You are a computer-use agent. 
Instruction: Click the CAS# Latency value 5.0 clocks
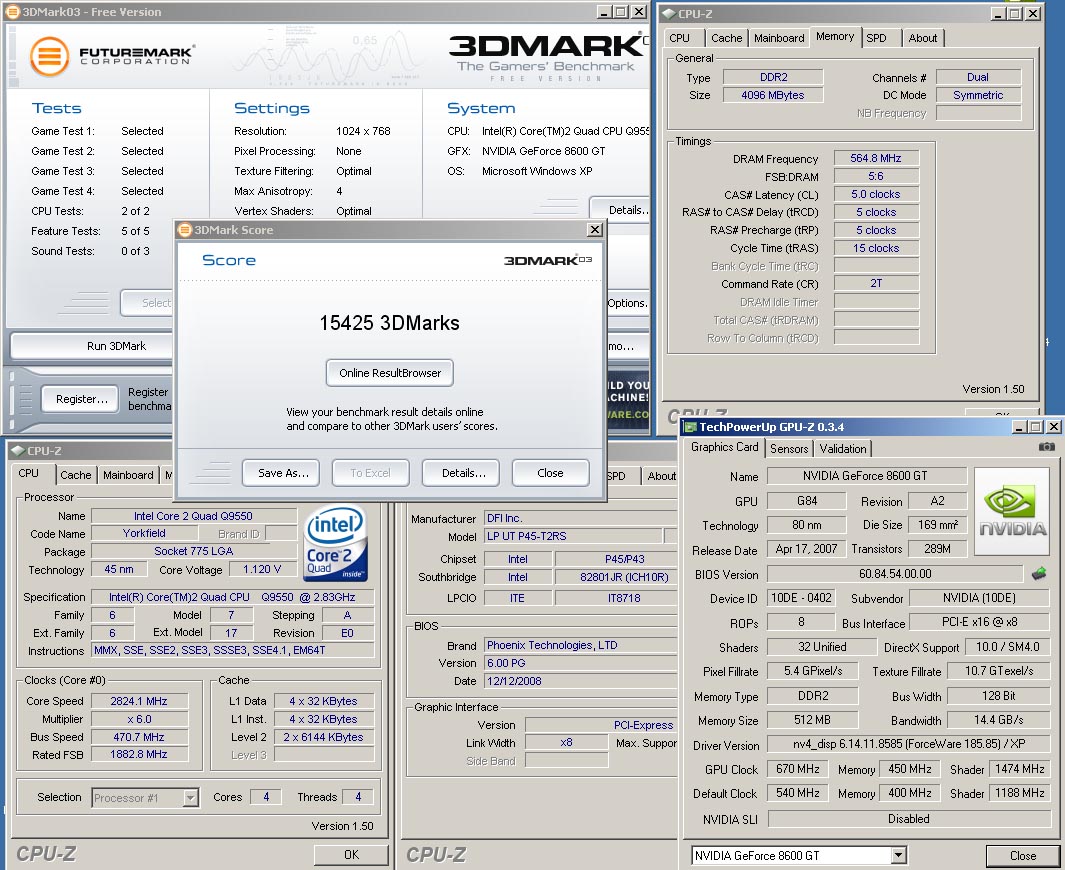click(876, 194)
